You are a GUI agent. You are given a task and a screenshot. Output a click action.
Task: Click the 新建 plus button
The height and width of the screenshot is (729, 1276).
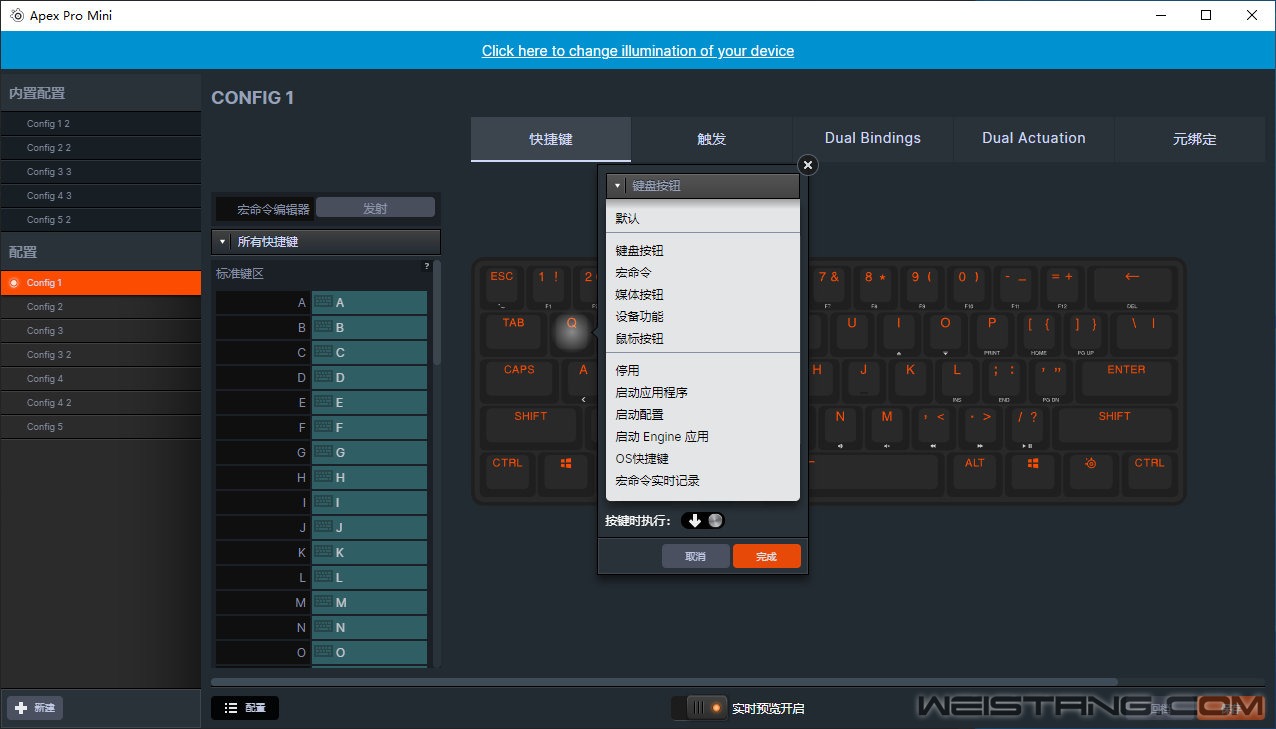35,708
